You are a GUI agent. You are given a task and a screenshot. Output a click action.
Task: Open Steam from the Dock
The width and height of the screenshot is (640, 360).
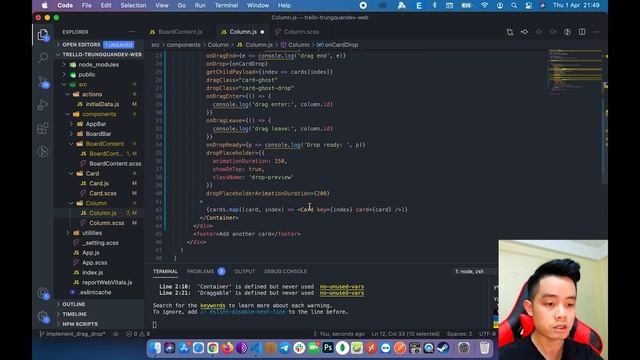point(443,348)
